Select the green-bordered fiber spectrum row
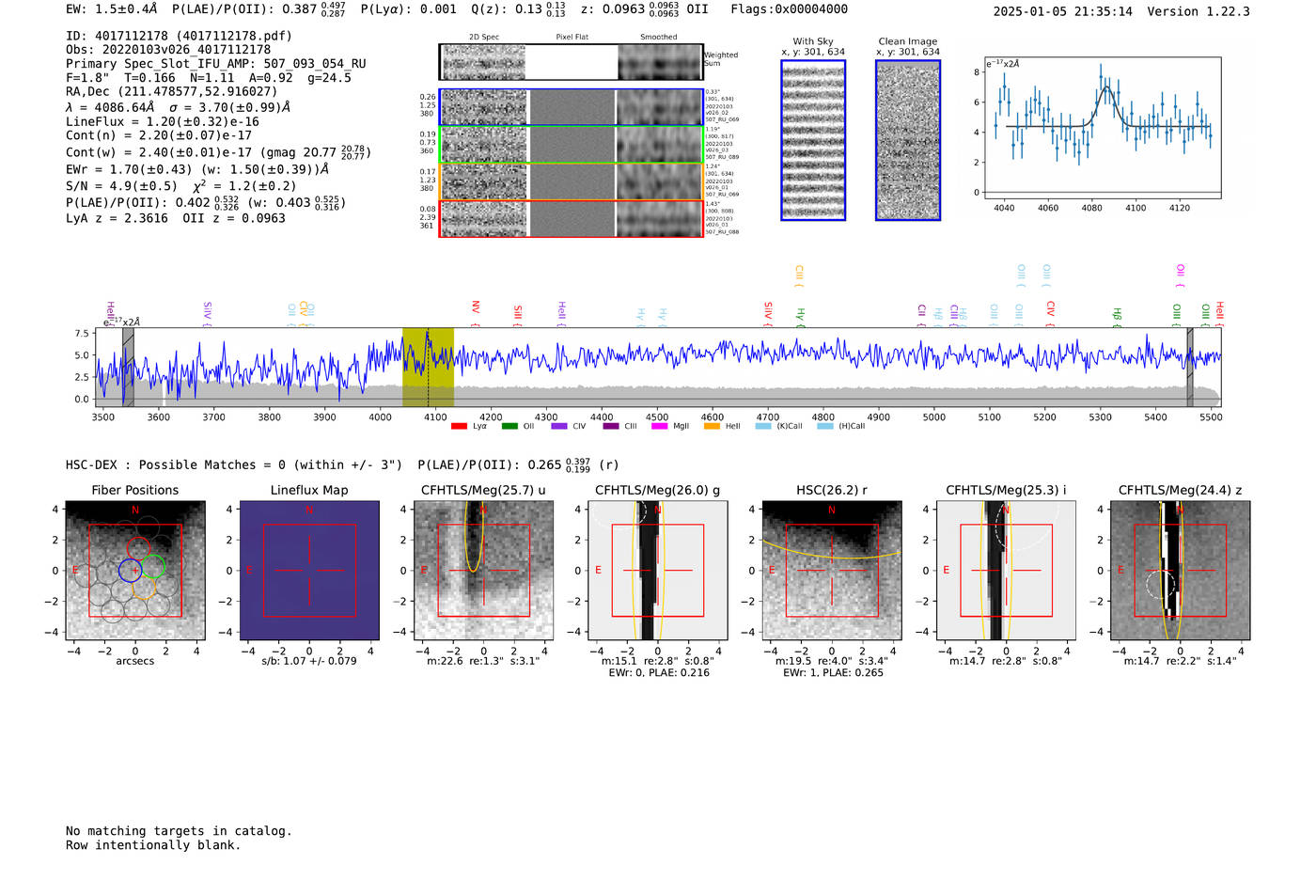Screen dimensions: 1316x896 point(571,145)
